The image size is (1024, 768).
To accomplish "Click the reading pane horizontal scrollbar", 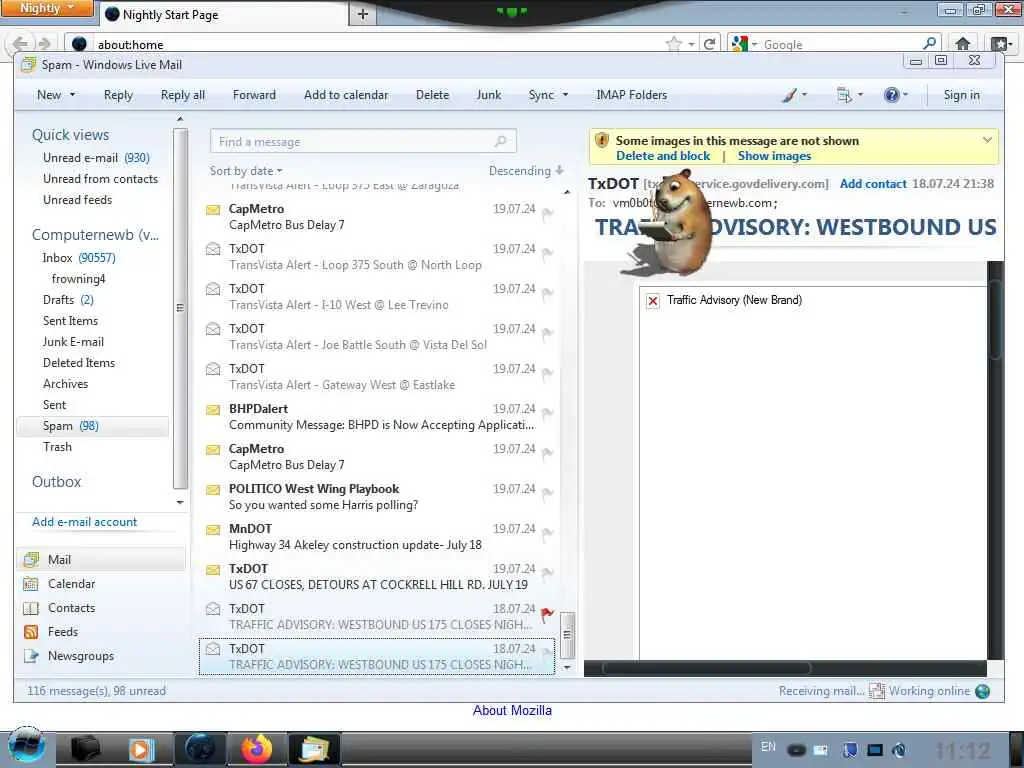I will point(707,668).
